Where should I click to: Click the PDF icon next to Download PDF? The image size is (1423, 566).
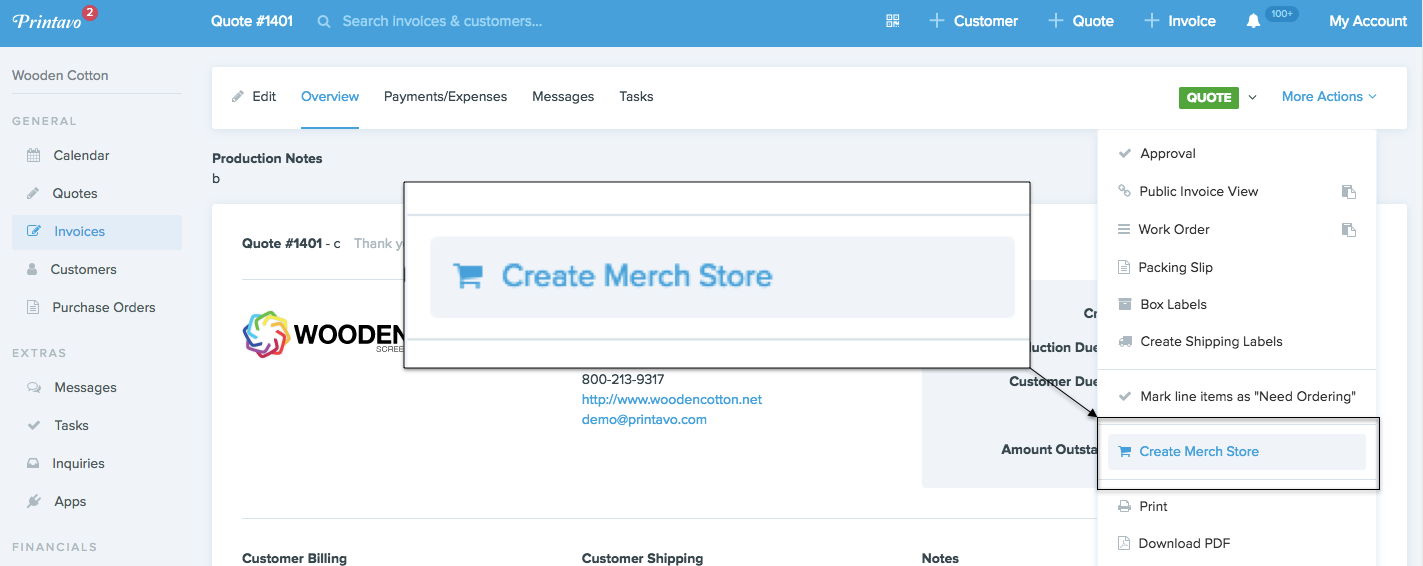1124,543
